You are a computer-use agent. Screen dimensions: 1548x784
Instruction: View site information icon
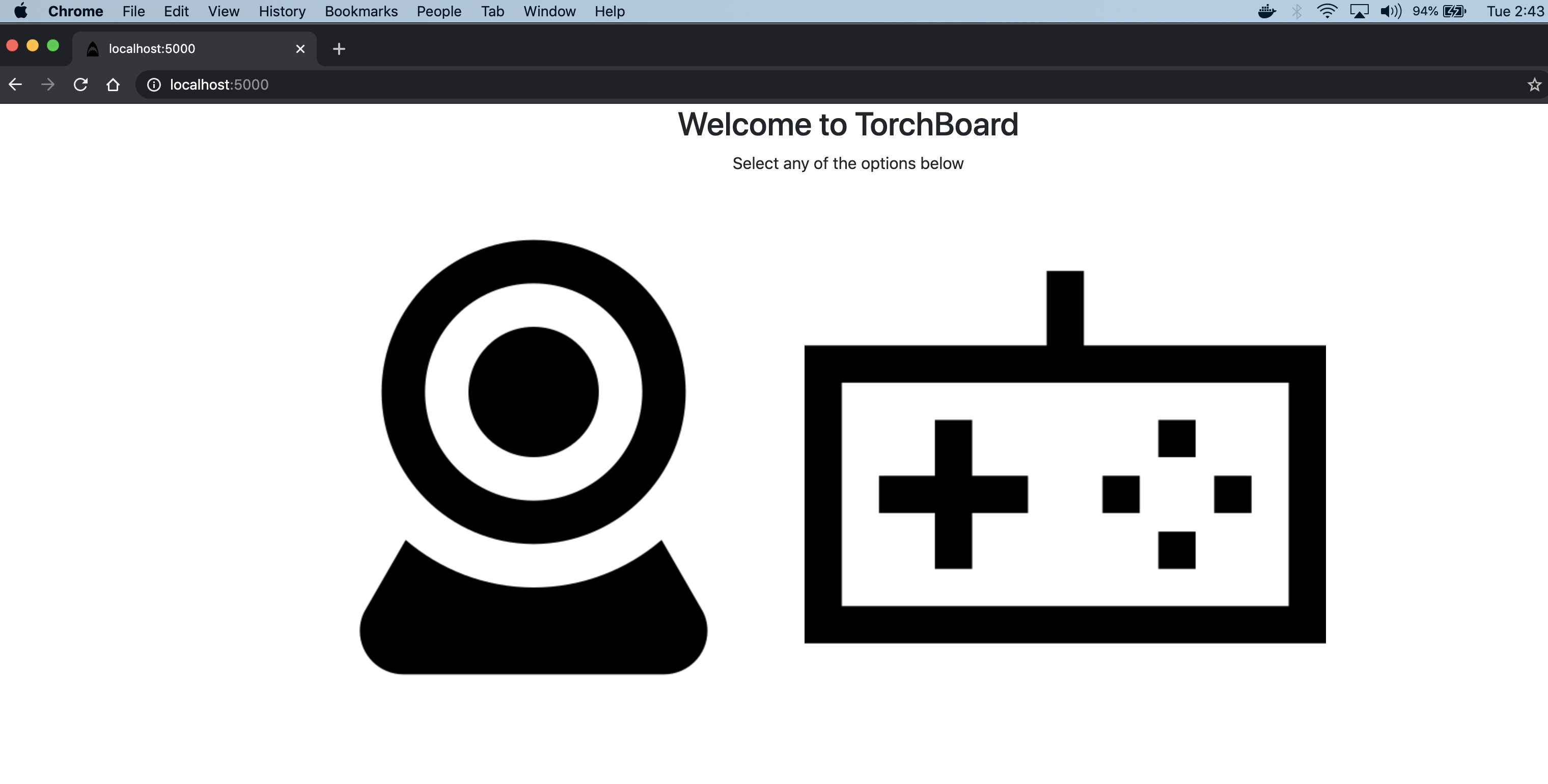coord(154,85)
